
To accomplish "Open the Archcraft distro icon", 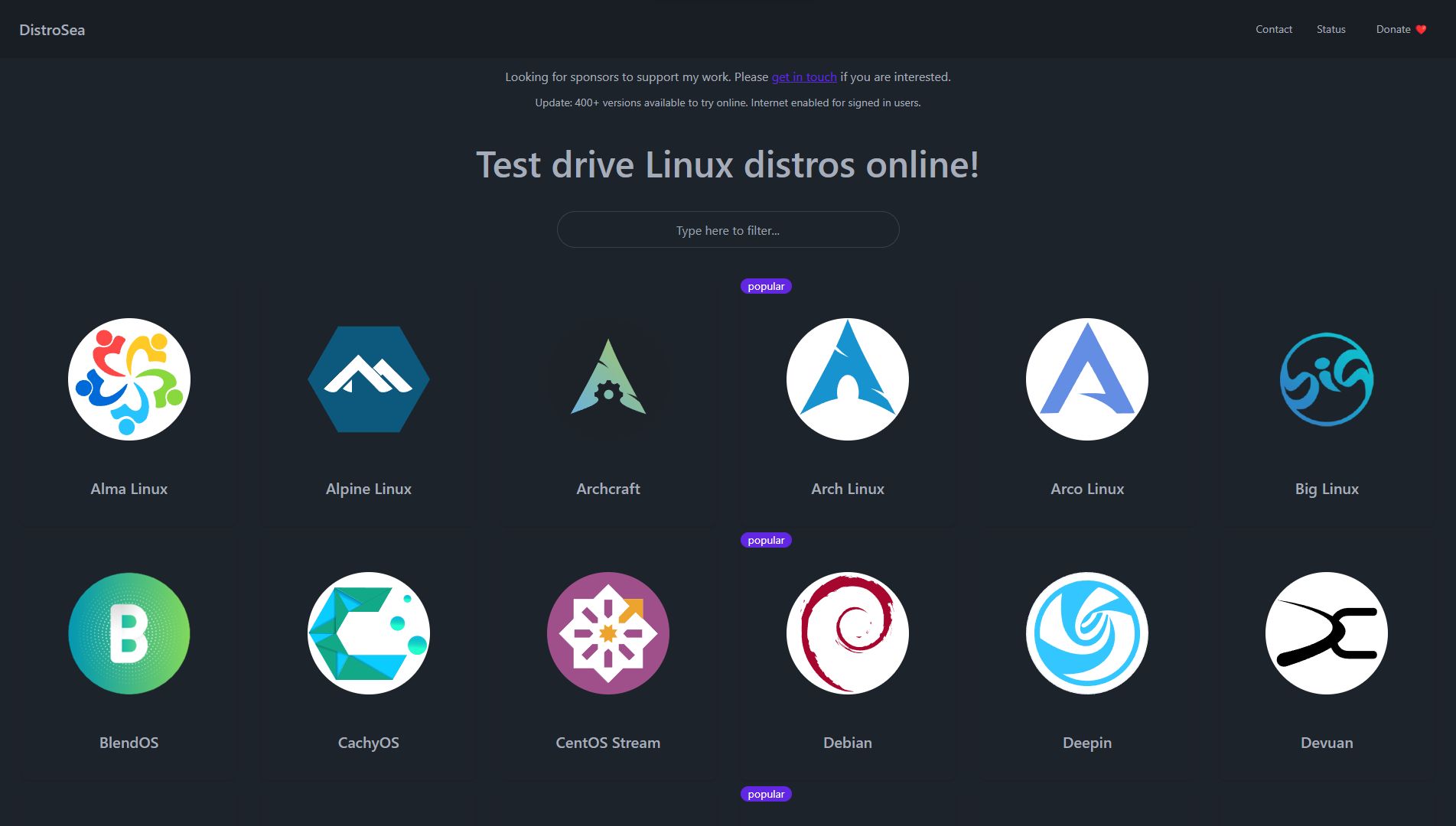I will click(x=607, y=379).
